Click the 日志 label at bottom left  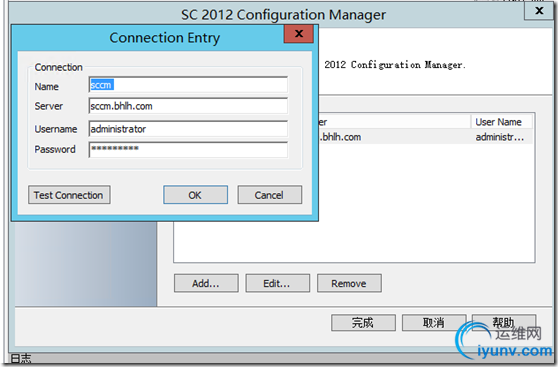[x=21, y=358]
